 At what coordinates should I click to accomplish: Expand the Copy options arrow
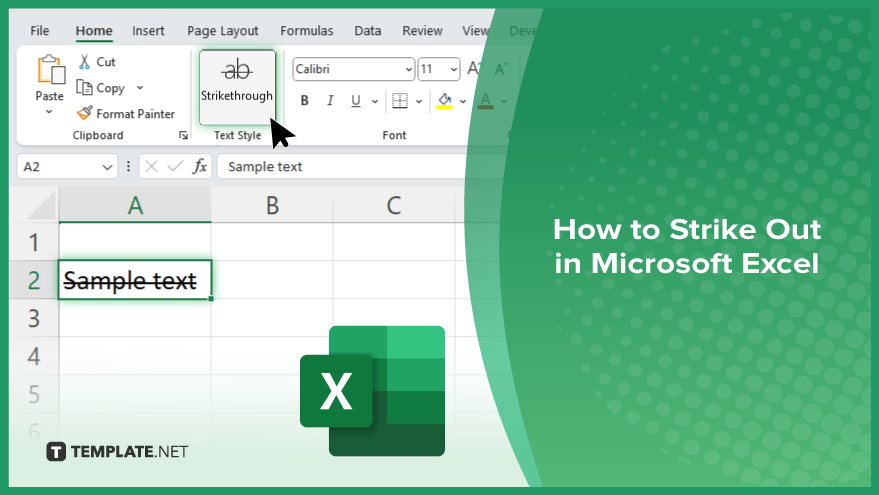point(140,87)
